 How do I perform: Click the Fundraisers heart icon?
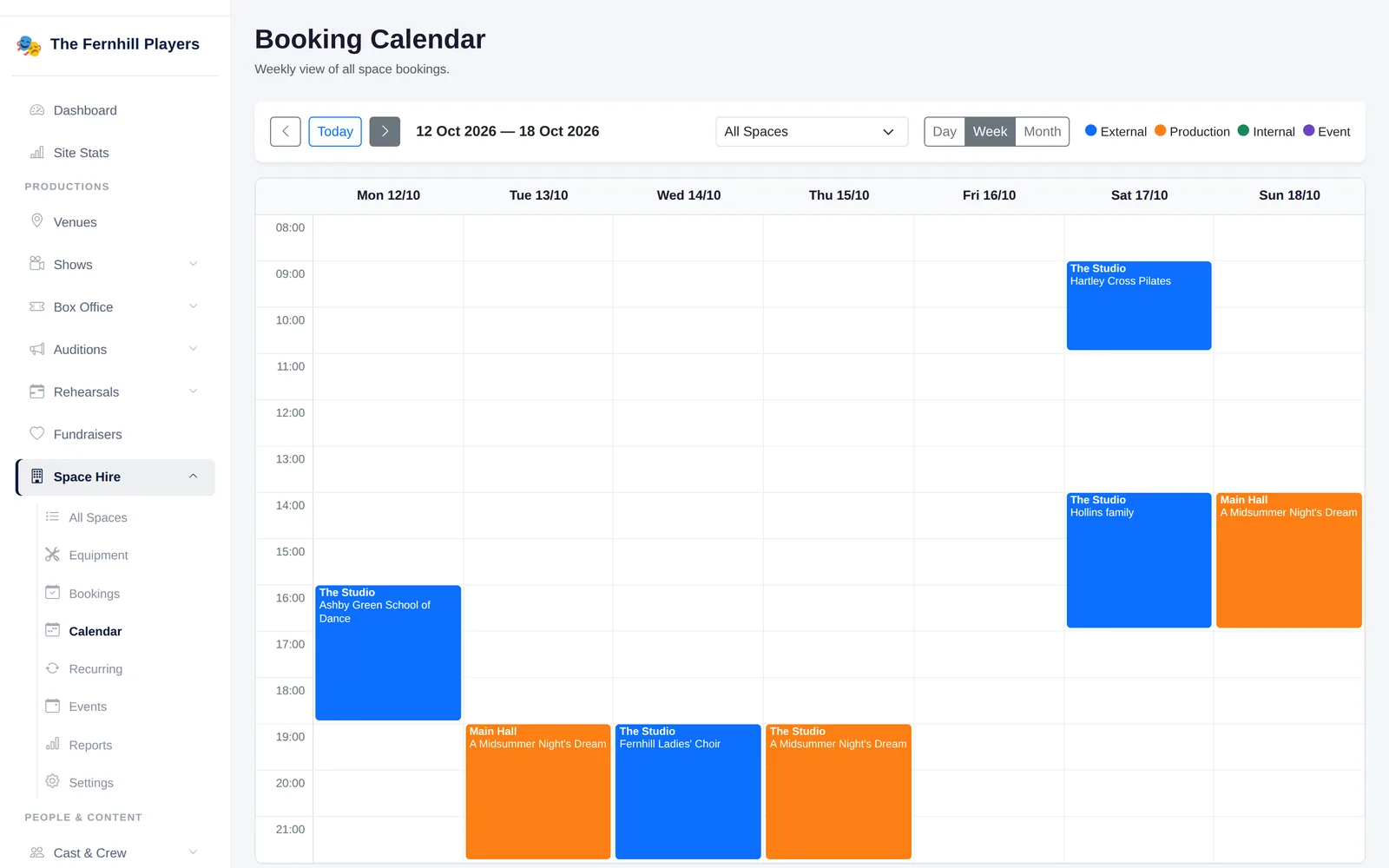coord(36,434)
